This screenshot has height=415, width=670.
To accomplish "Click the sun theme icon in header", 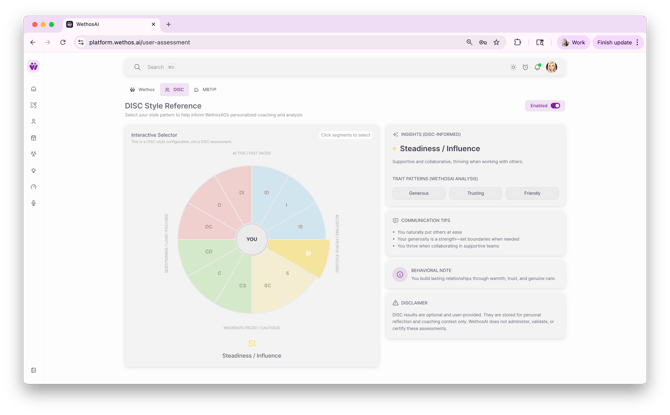I will tap(514, 67).
